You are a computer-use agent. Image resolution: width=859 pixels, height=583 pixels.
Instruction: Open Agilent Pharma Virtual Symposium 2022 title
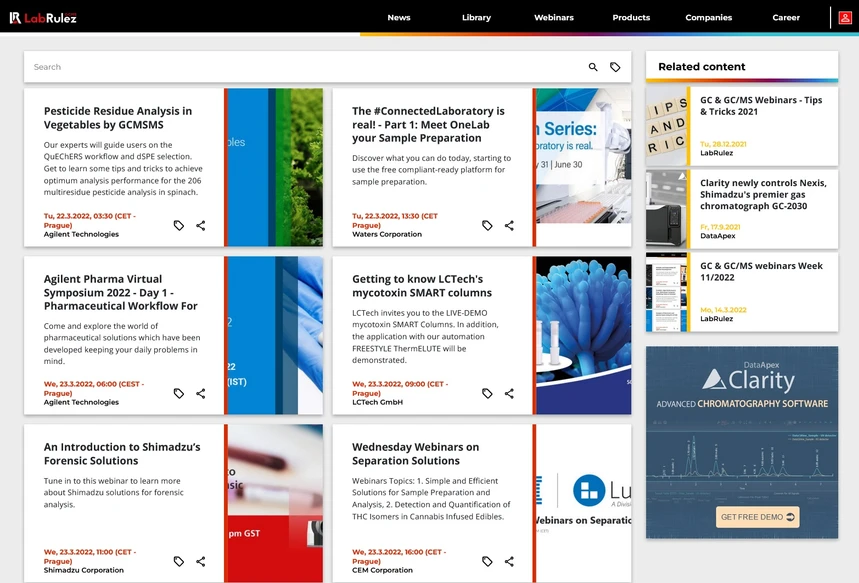coord(121,292)
